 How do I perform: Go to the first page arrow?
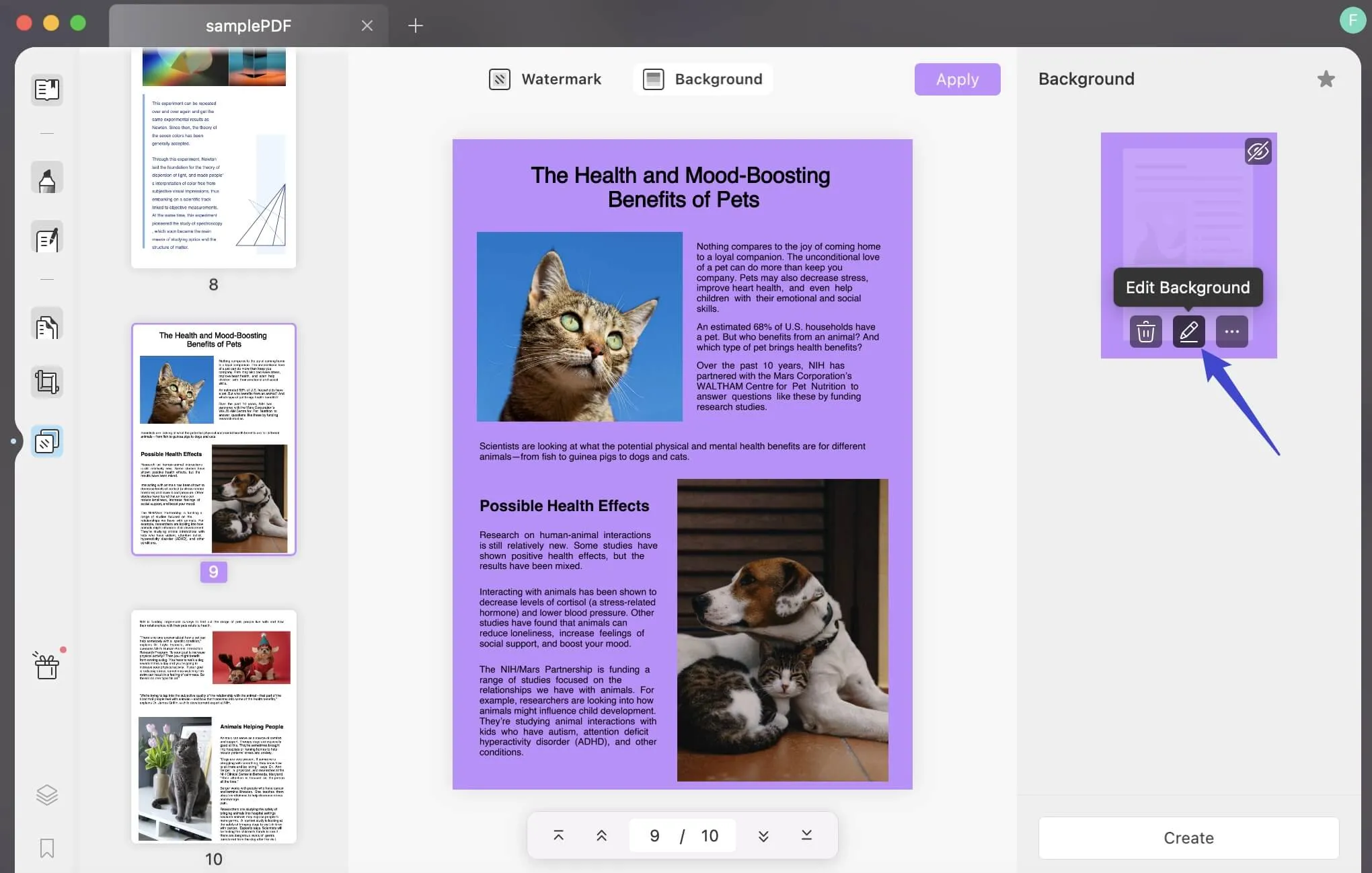click(558, 835)
